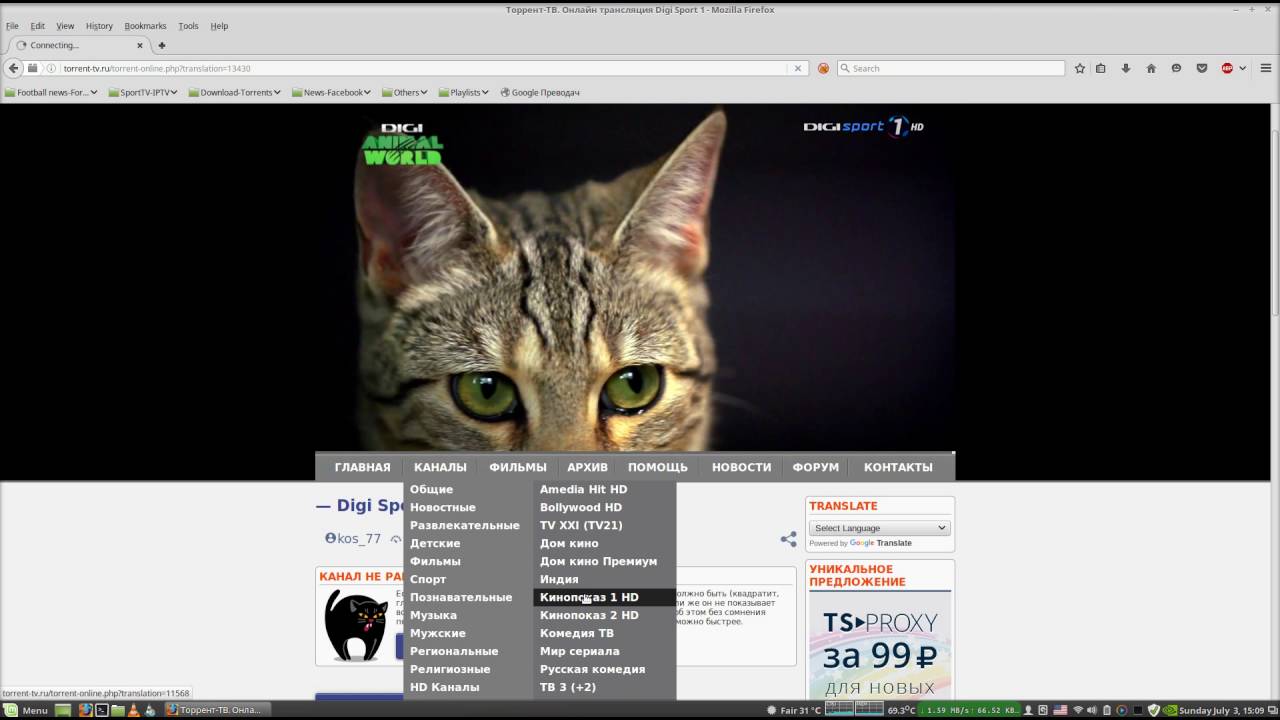Select HD Каналы category

click(444, 687)
